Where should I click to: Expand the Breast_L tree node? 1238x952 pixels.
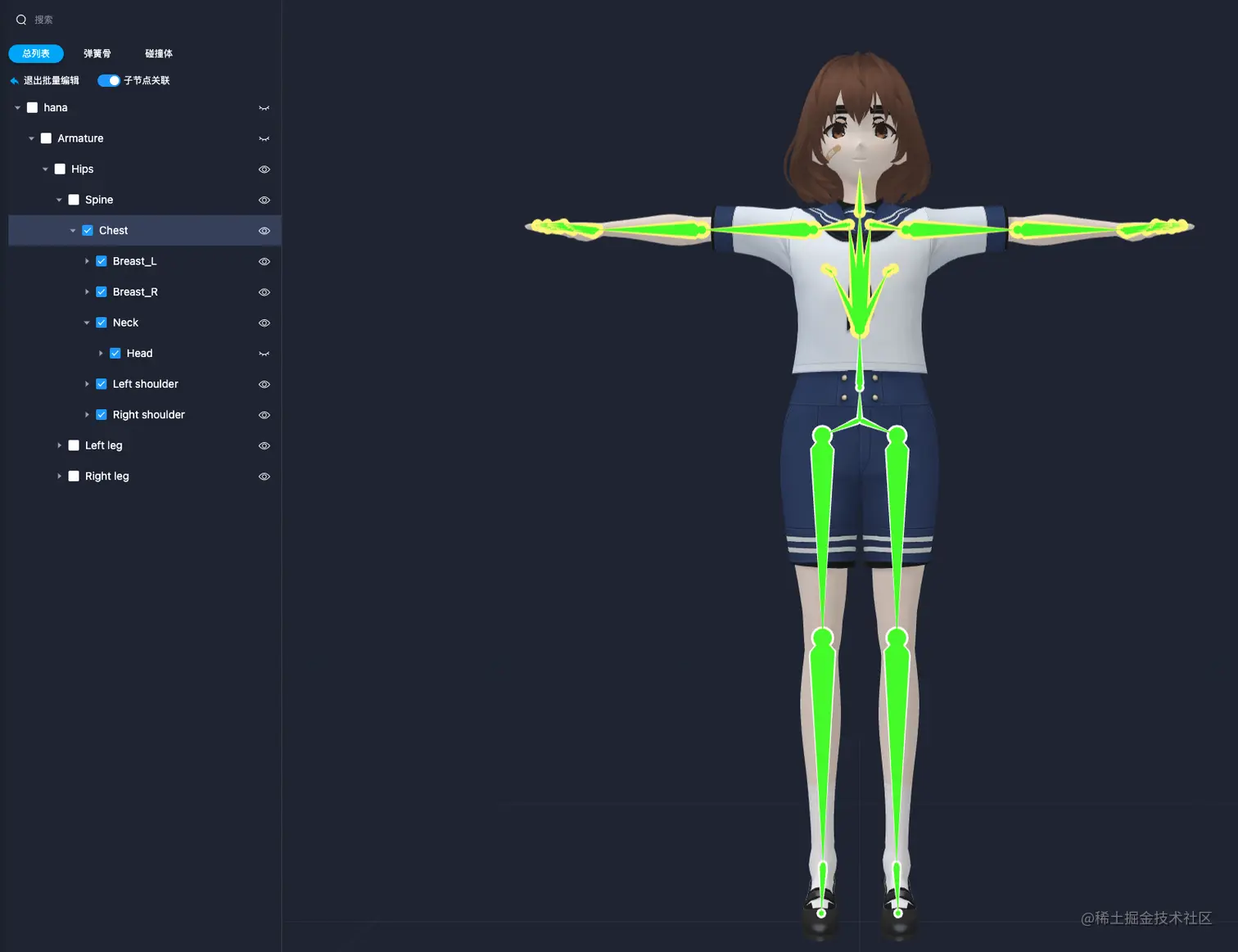click(87, 261)
